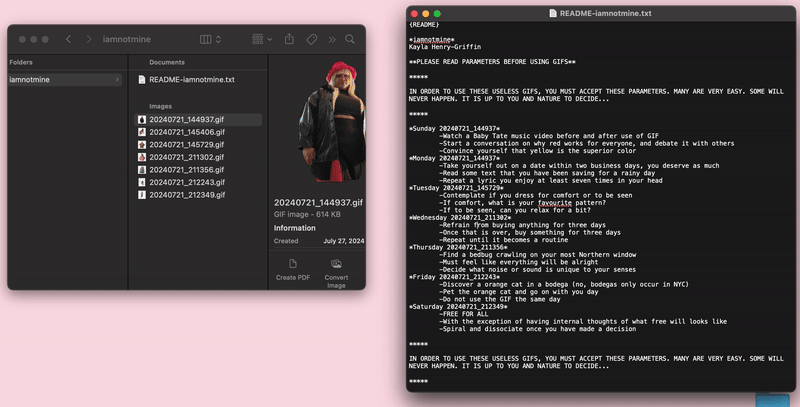The height and width of the screenshot is (407, 800).
Task: Go back in Finder navigation
Action: 68,39
